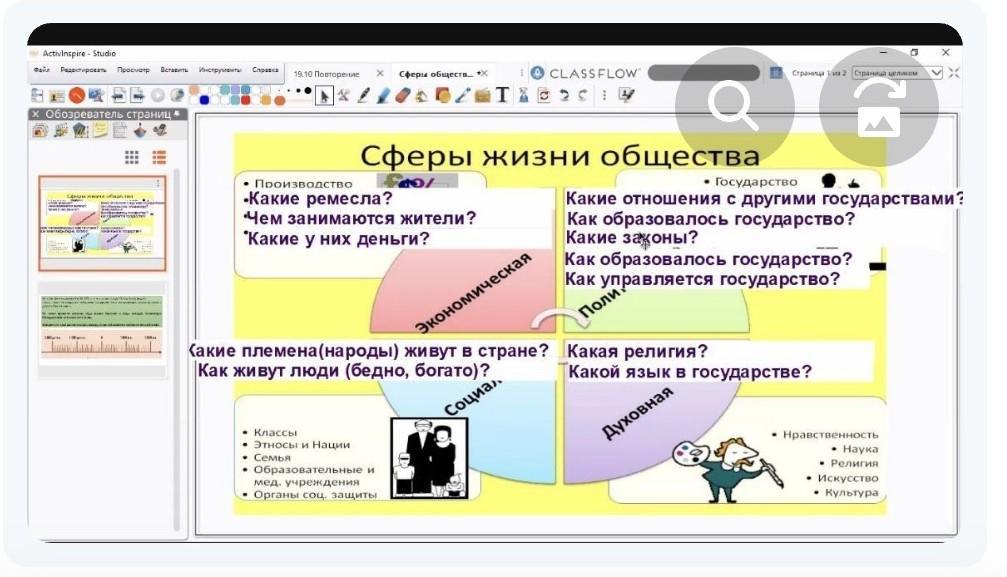Open the Property Browser icon
The image size is (1007, 577).
point(119,130)
